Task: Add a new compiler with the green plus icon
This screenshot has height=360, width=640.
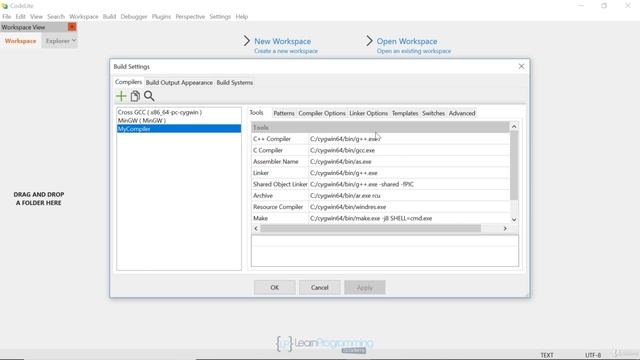Action: click(121, 96)
